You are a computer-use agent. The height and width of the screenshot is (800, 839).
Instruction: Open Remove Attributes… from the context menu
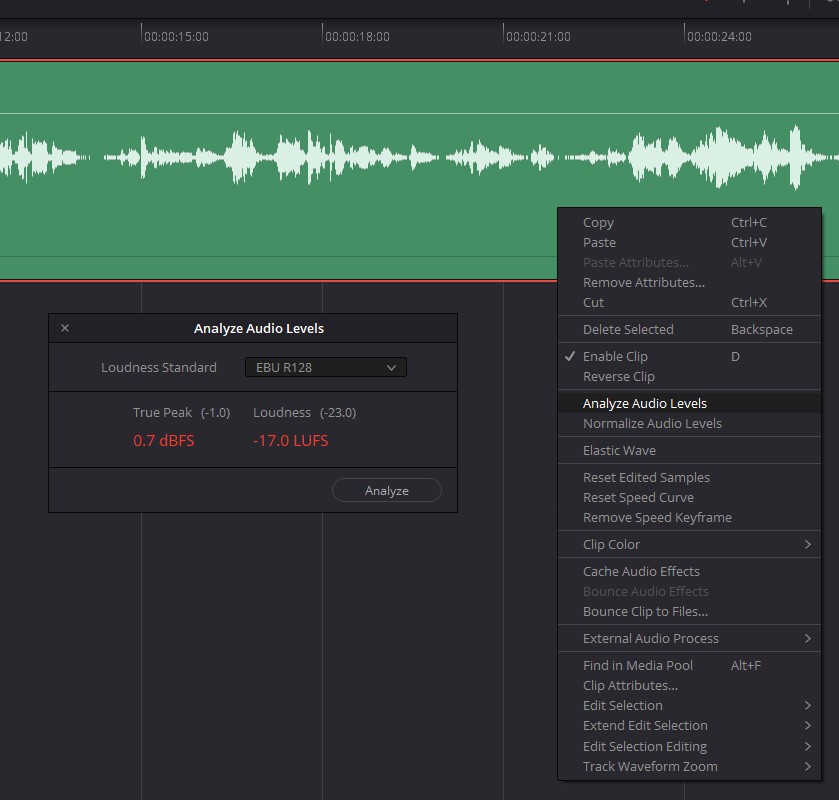(x=689, y=283)
